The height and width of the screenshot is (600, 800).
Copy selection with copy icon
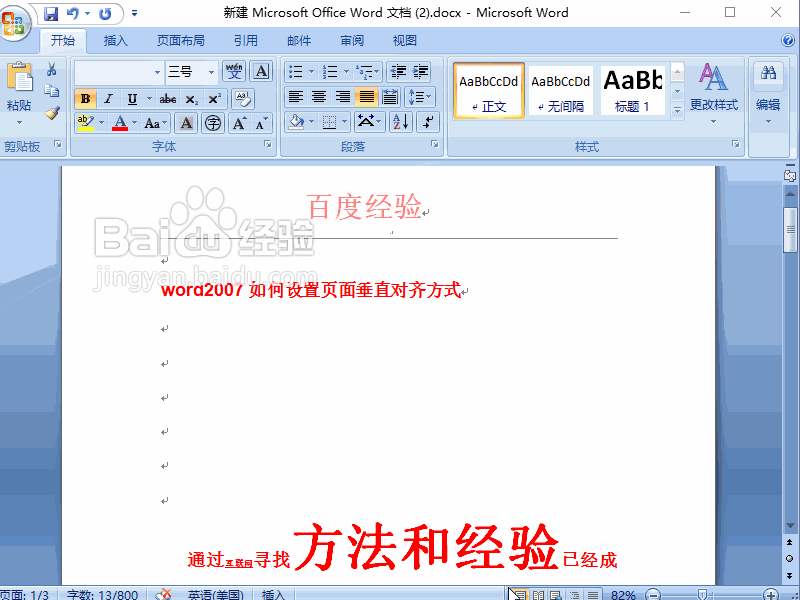point(52,91)
